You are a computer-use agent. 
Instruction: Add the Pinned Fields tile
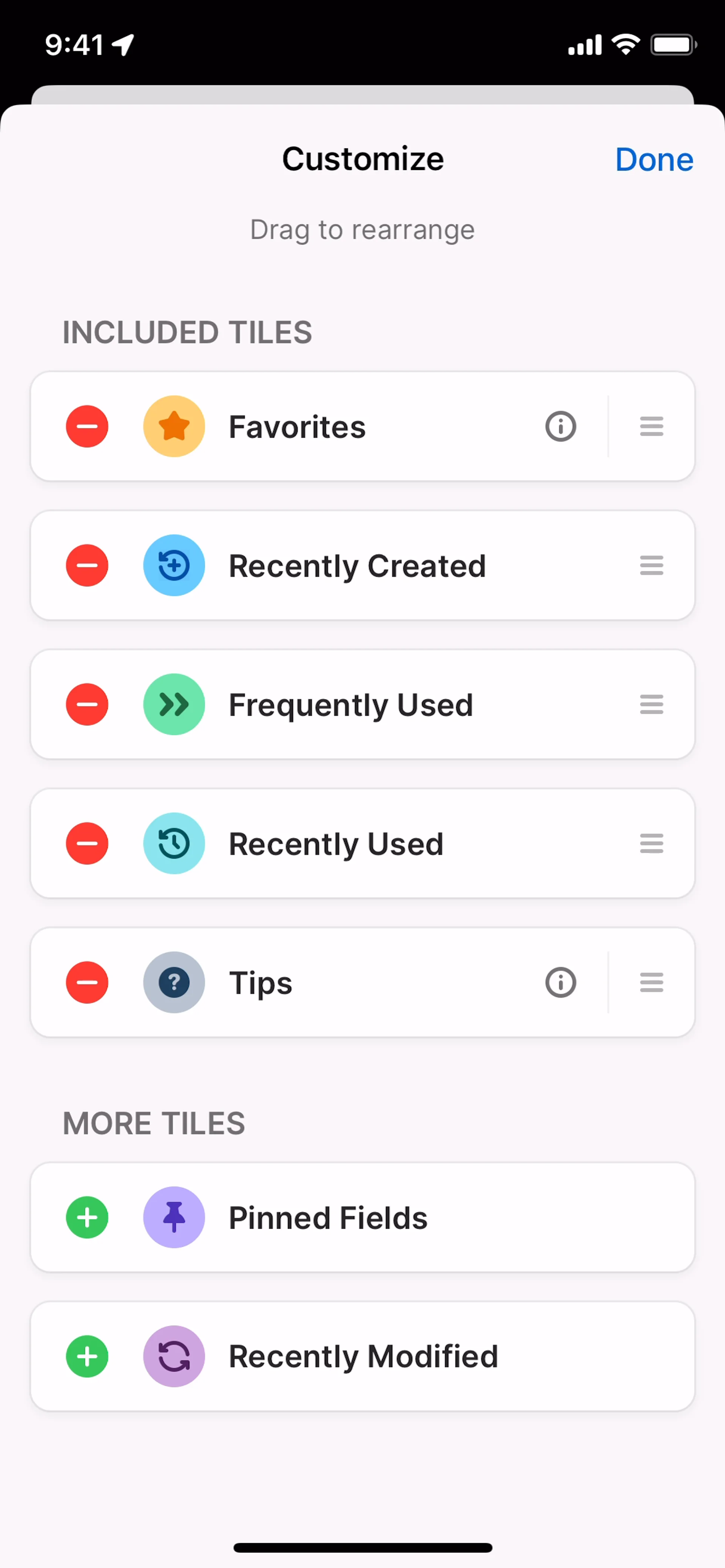click(x=87, y=1217)
